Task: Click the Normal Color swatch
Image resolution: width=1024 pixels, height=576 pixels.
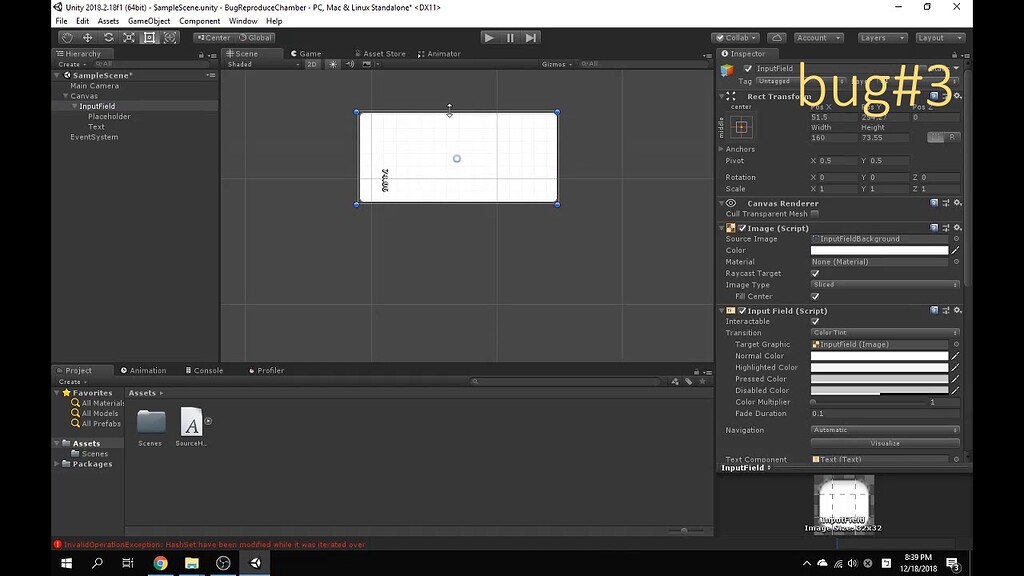Action: point(878,355)
